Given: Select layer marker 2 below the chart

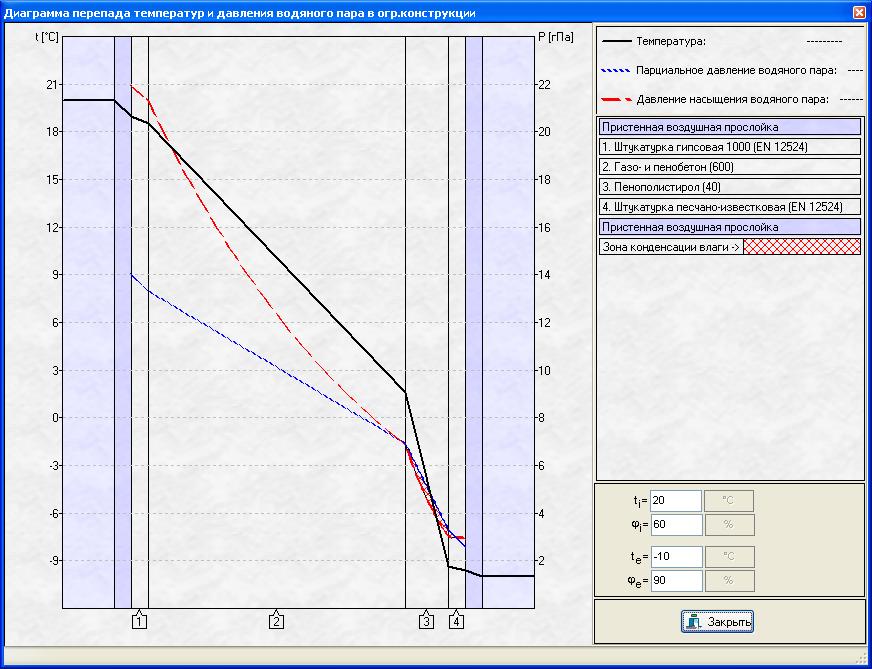Looking at the screenshot, I should pos(277,621).
